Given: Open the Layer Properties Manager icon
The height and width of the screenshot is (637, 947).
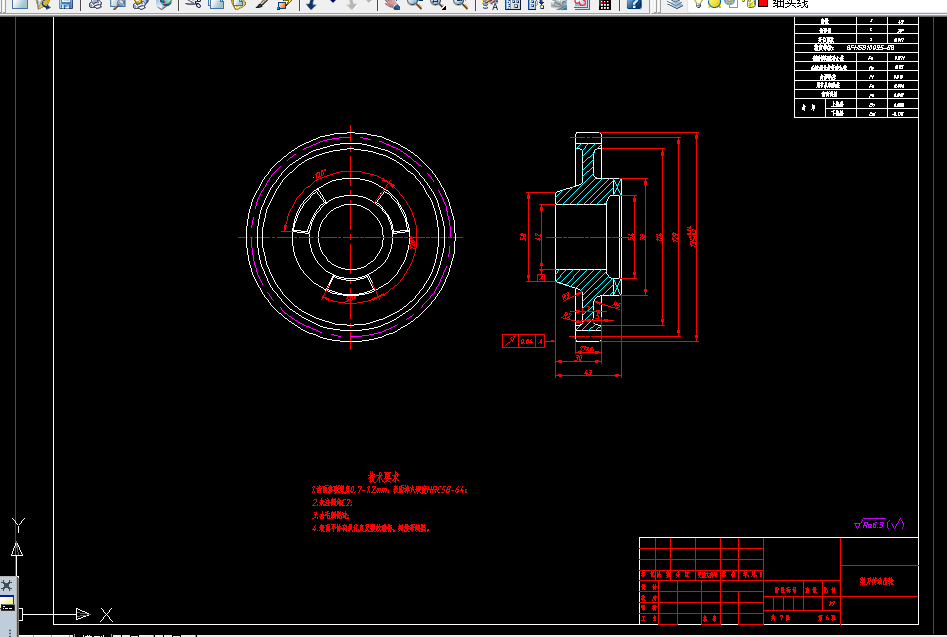Looking at the screenshot, I should click(x=675, y=4).
